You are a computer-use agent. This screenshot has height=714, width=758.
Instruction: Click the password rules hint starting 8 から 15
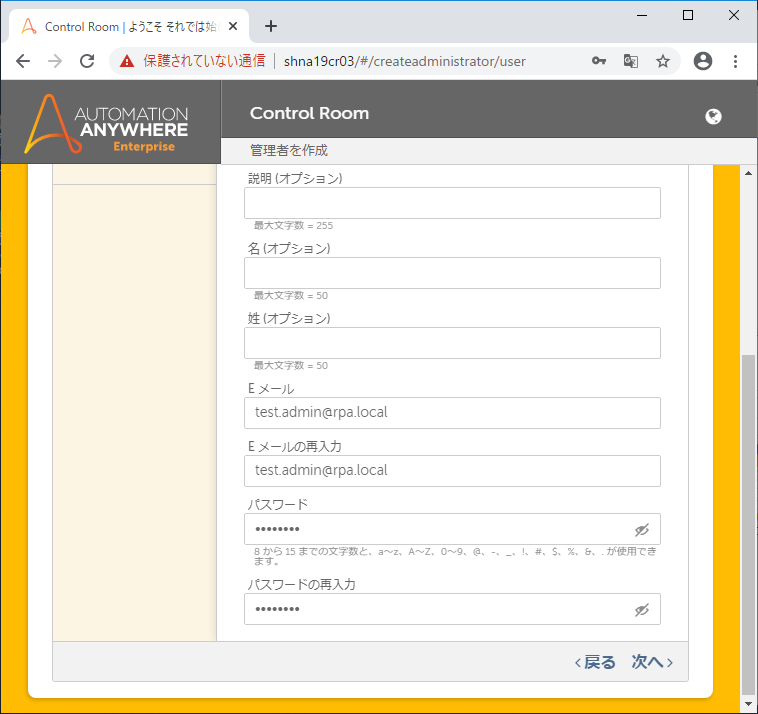(x=455, y=556)
